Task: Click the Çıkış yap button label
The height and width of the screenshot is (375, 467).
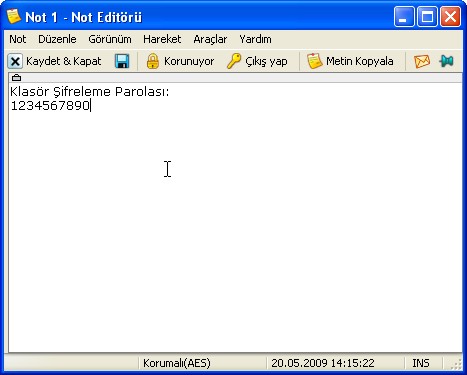Action: click(x=266, y=61)
